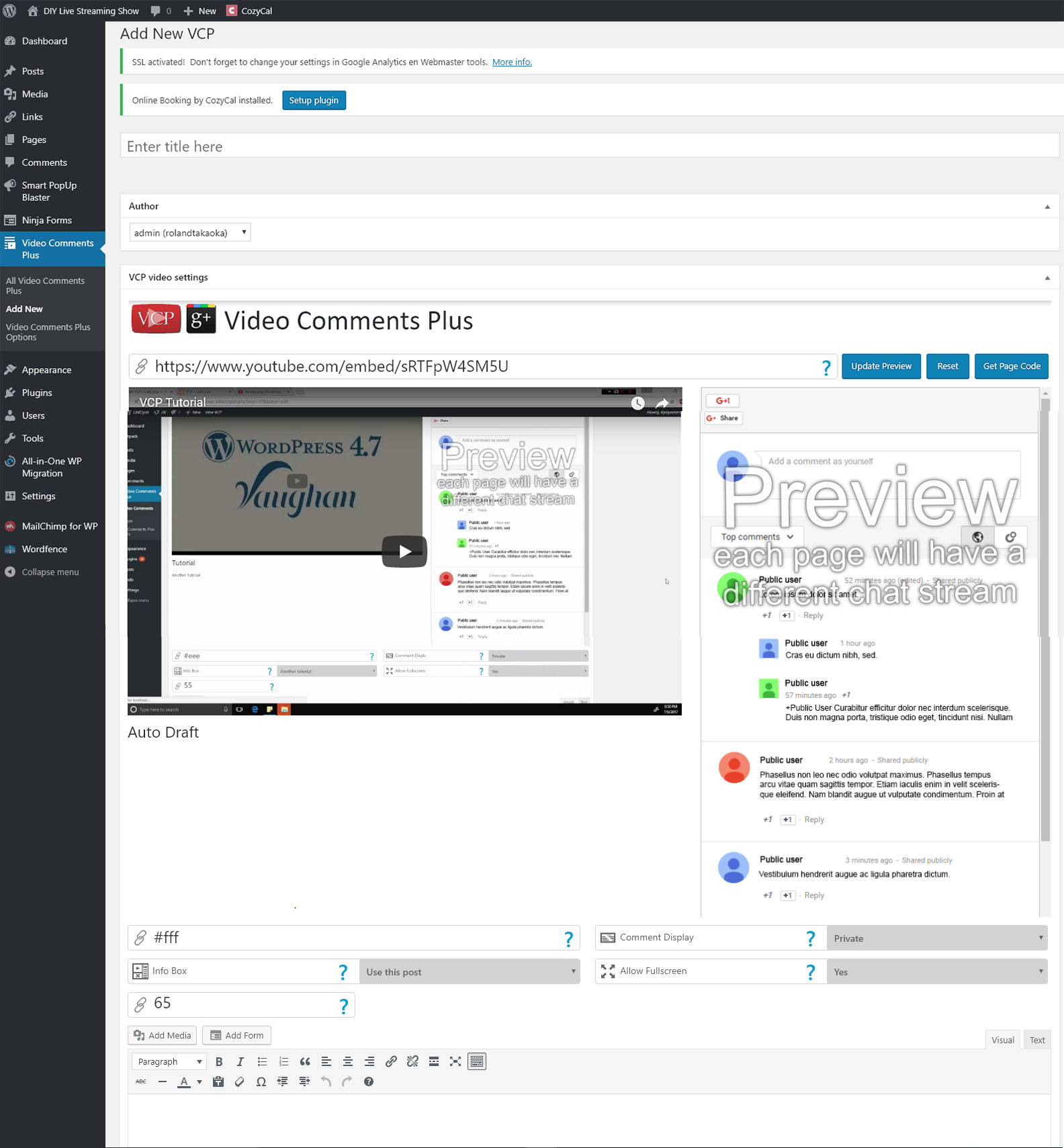Image resolution: width=1064 pixels, height=1148 pixels.
Task: Open Allow Fullscreen Yes dropdown
Action: pyautogui.click(x=937, y=972)
